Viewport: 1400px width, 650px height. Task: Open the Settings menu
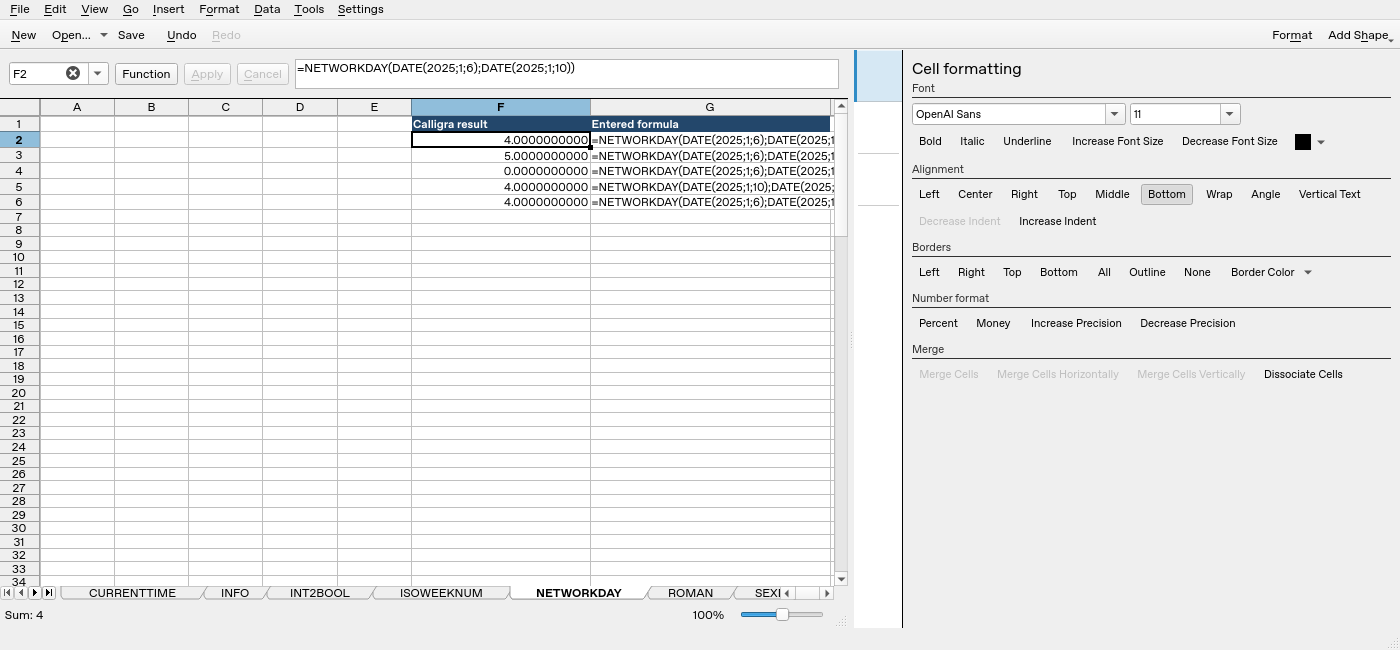pos(360,9)
